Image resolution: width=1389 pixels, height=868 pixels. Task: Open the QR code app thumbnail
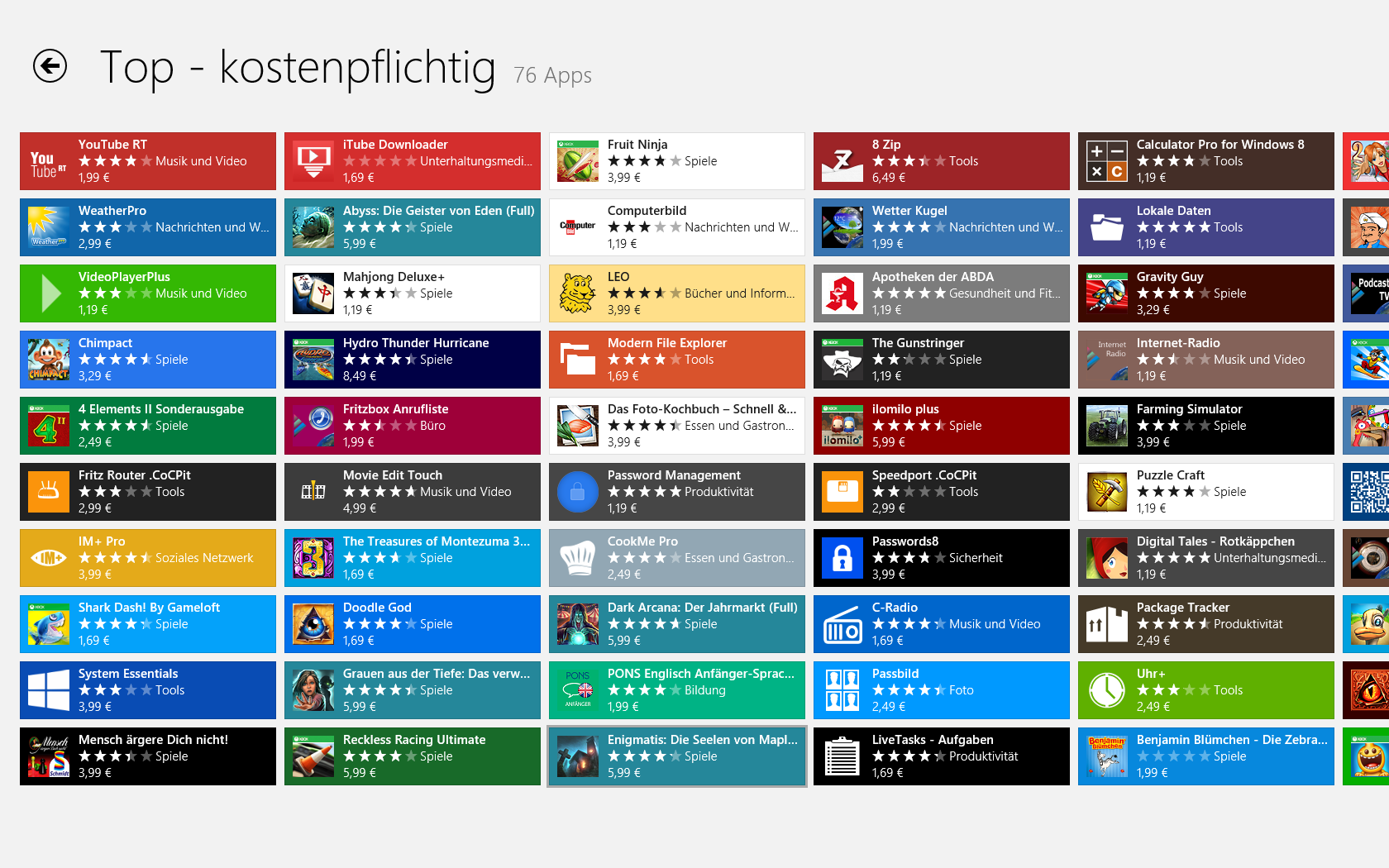point(1369,492)
